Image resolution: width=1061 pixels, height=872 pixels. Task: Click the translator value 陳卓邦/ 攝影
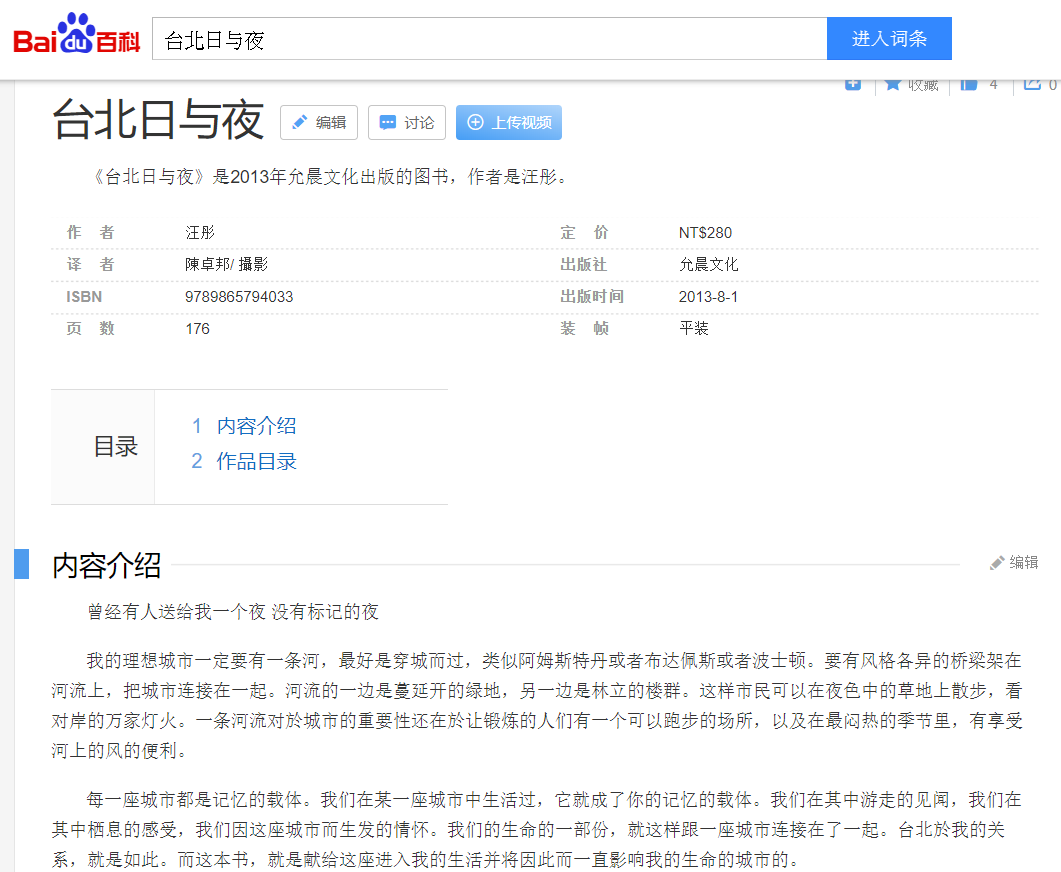(x=227, y=265)
